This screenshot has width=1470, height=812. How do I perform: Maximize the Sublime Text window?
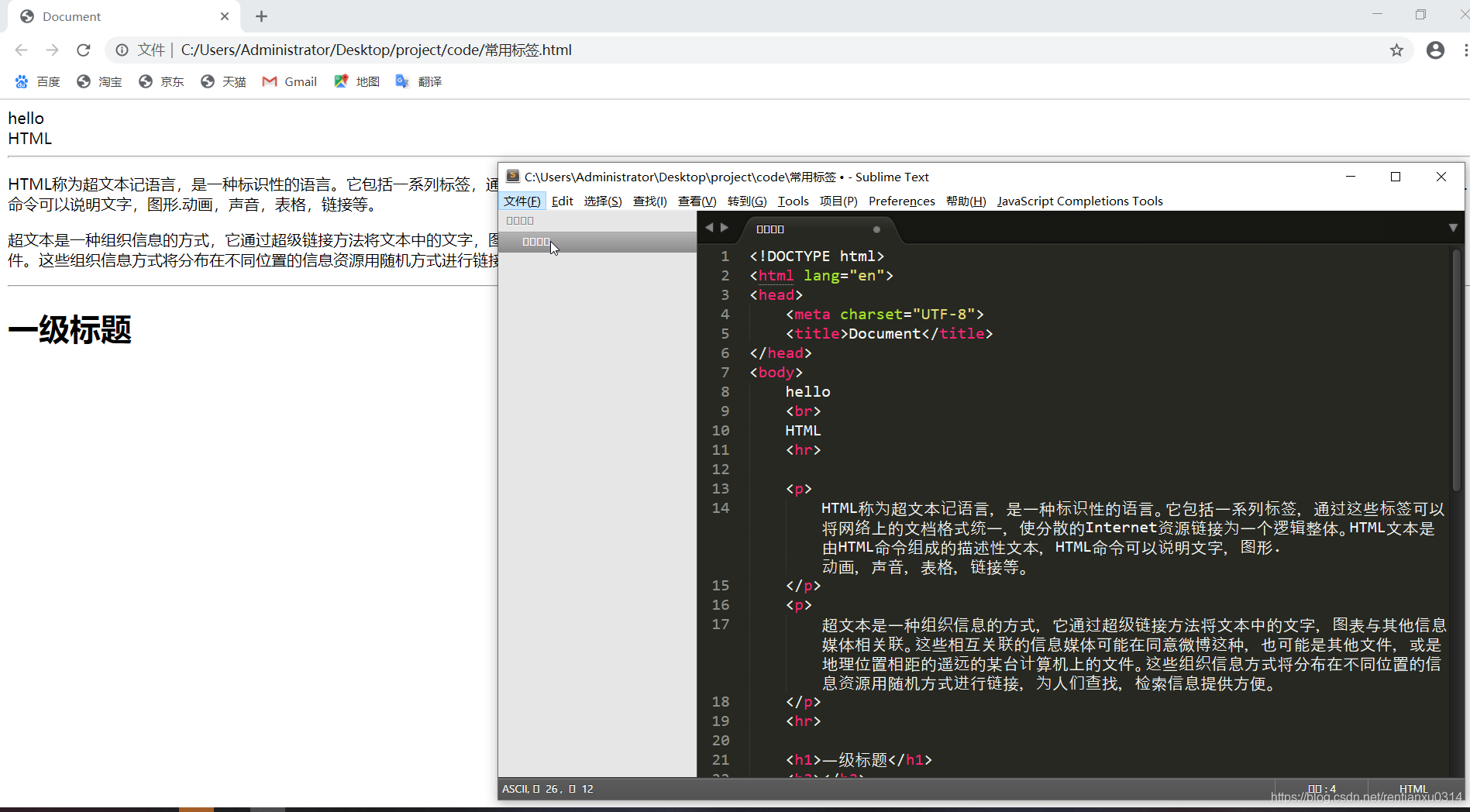(x=1396, y=177)
